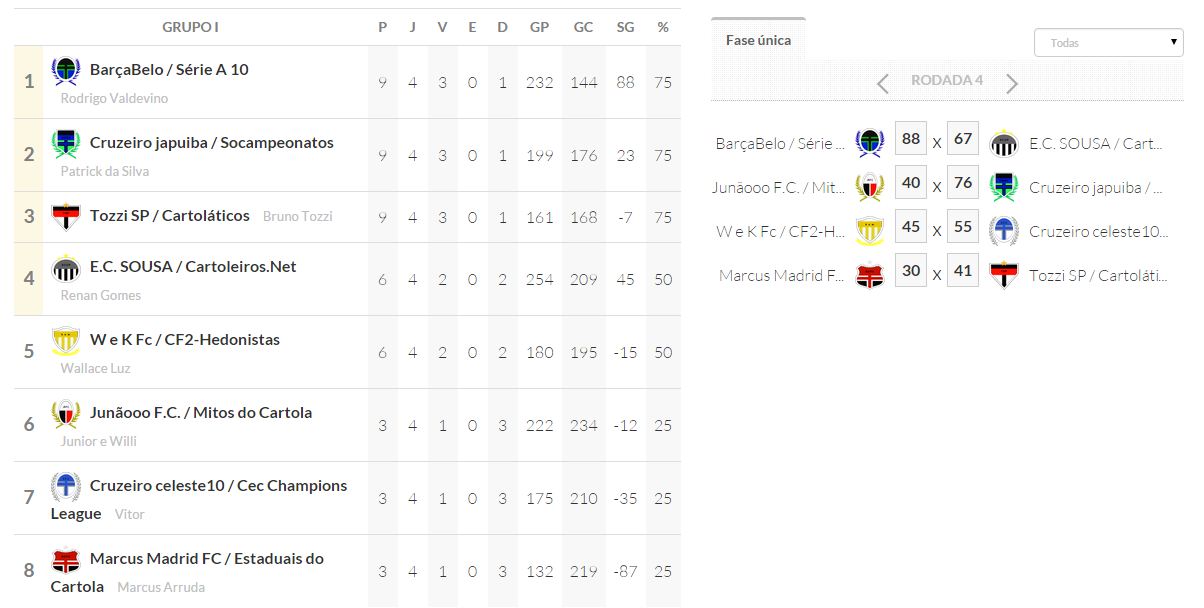Image resolution: width=1204 pixels, height=608 pixels.
Task: Click the W e K Fc yellow crest in standings
Action: pos(66,341)
